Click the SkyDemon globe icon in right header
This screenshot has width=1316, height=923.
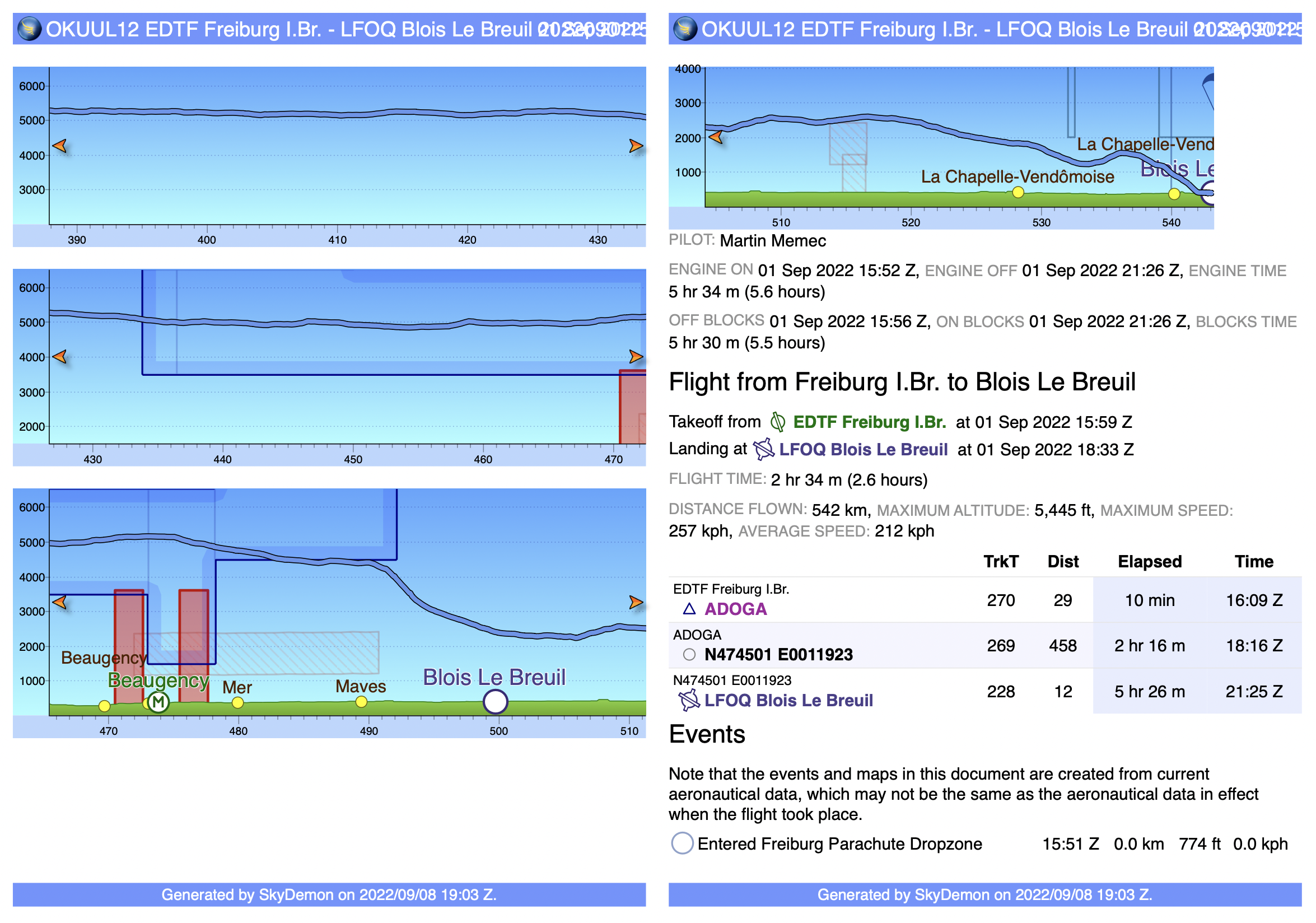685,29
